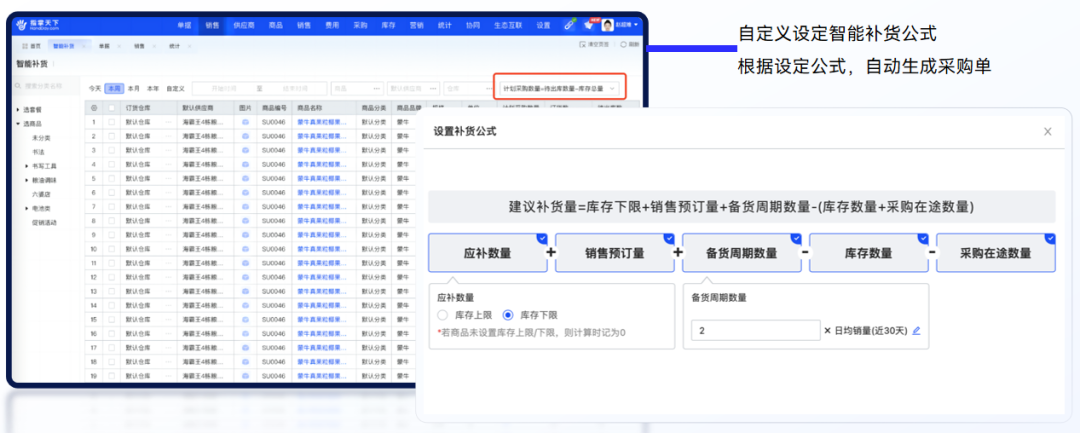The height and width of the screenshot is (433, 1080).
Task: Open the link icon in top navigation bar
Action: tap(569, 25)
